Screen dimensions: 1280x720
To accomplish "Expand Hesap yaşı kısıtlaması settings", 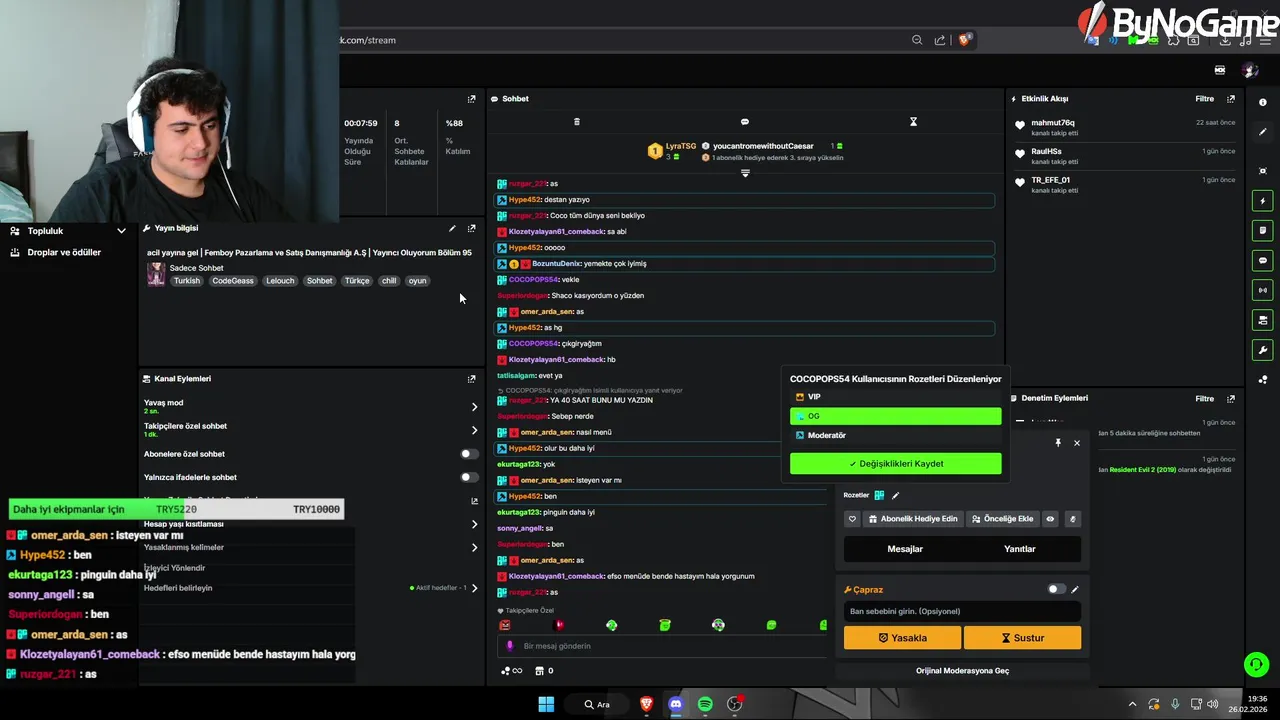I will [x=474, y=524].
